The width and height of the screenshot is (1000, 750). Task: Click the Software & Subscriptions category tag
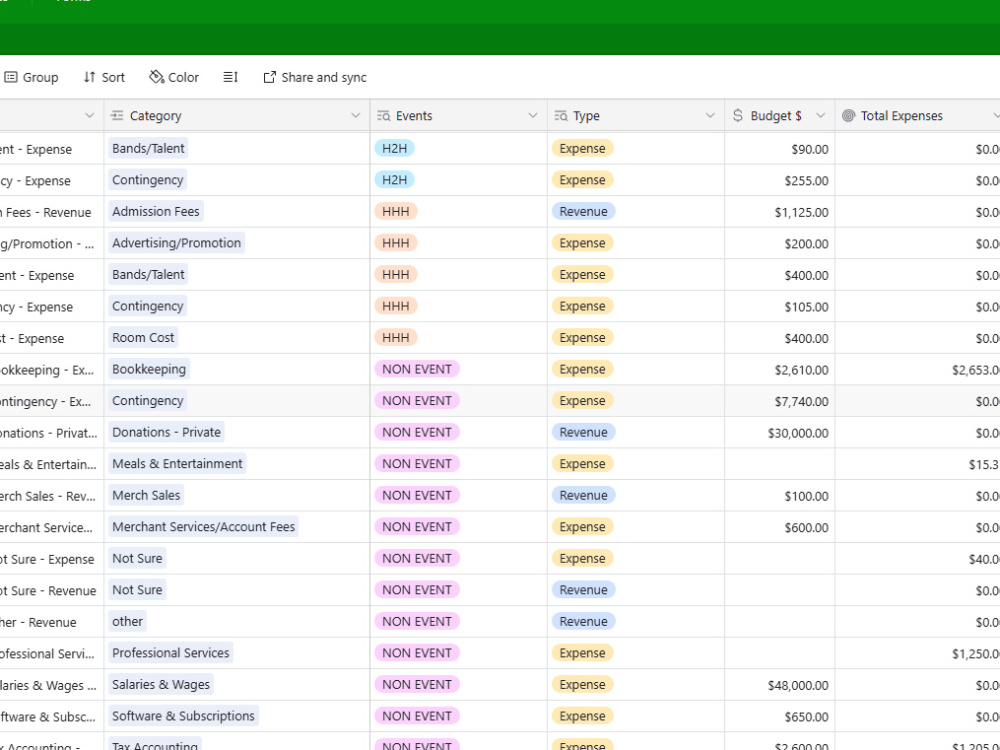[x=183, y=716]
